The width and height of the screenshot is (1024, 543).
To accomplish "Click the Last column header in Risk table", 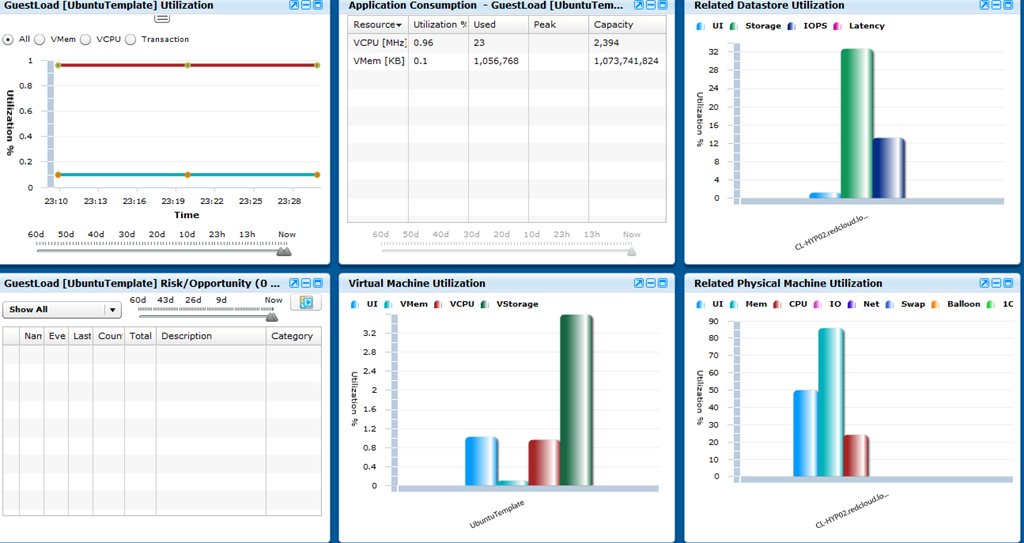I will coord(81,336).
